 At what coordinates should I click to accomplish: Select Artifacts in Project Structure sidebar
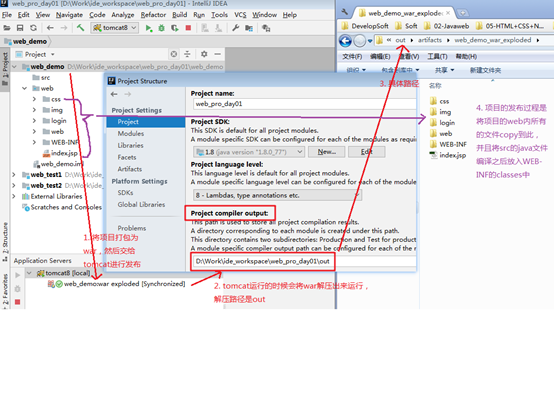click(130, 169)
